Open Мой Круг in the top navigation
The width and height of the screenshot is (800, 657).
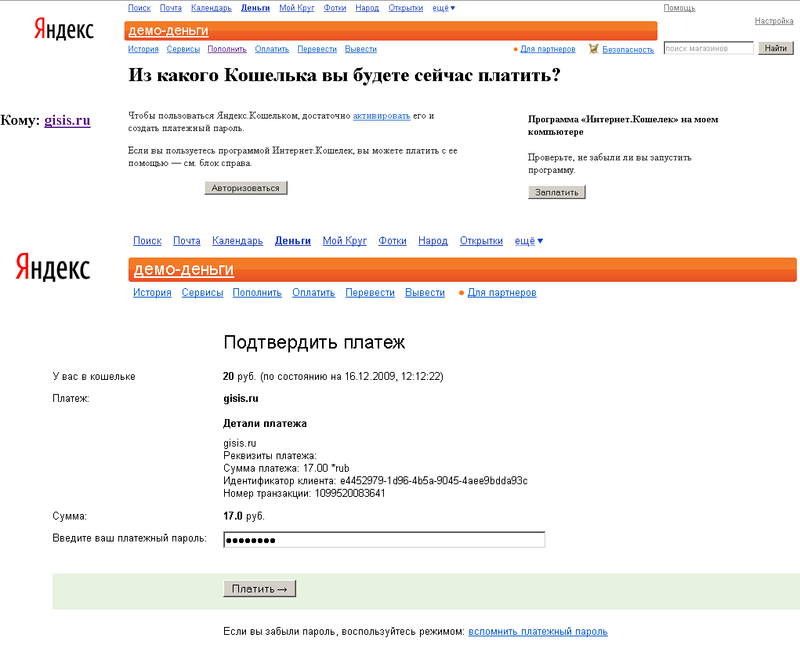(296, 8)
